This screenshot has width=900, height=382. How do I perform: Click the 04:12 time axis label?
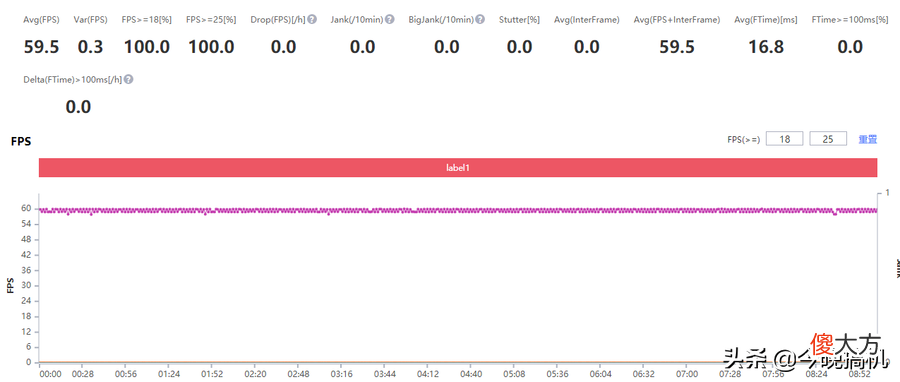[427, 374]
